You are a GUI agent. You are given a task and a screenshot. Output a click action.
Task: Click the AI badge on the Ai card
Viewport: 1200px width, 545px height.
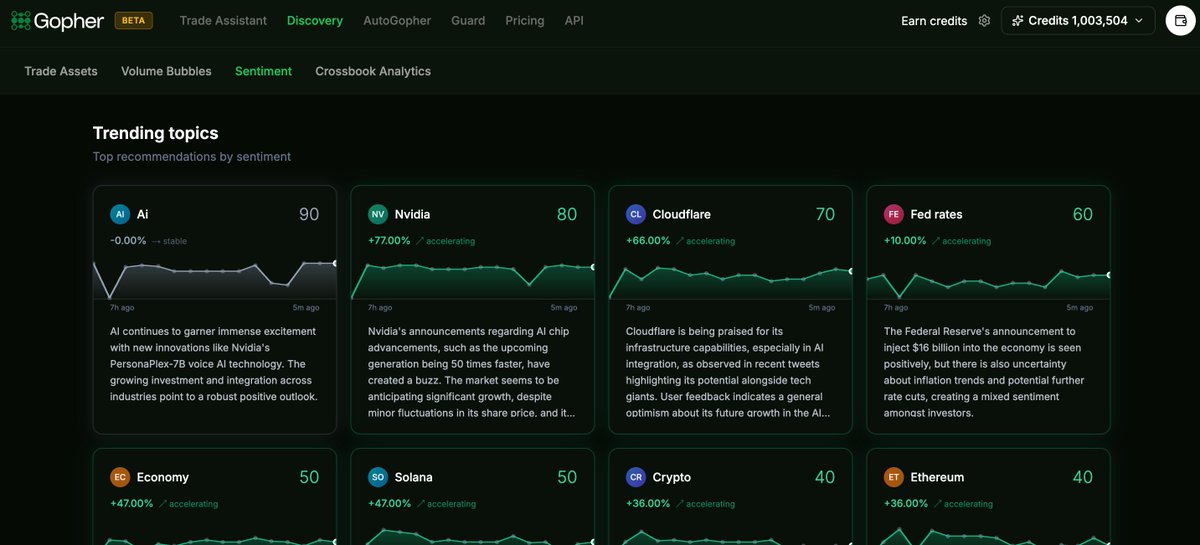(120, 214)
